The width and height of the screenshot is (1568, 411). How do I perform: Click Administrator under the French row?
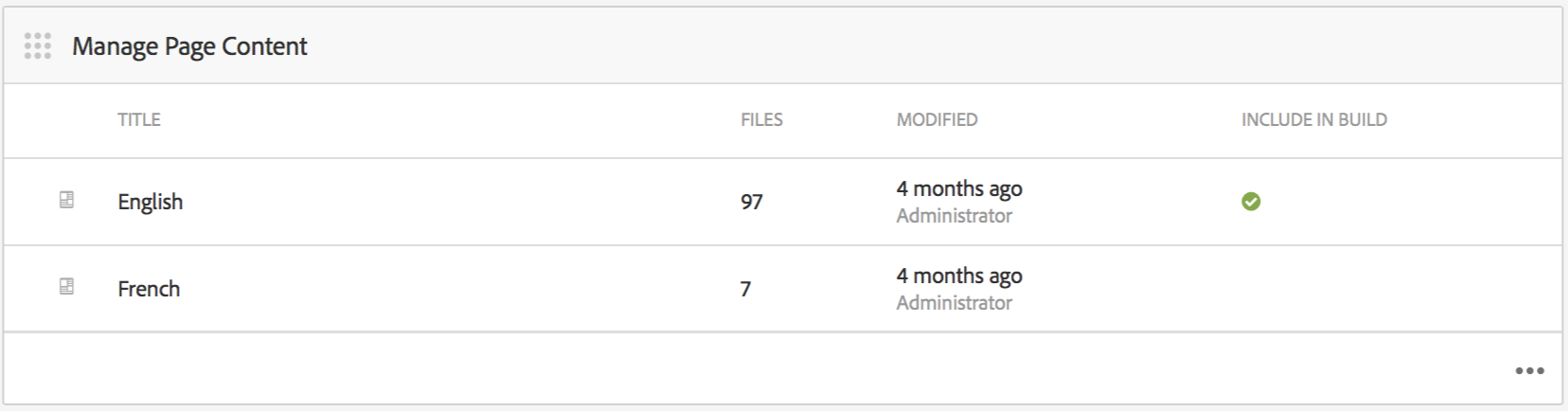tap(953, 303)
